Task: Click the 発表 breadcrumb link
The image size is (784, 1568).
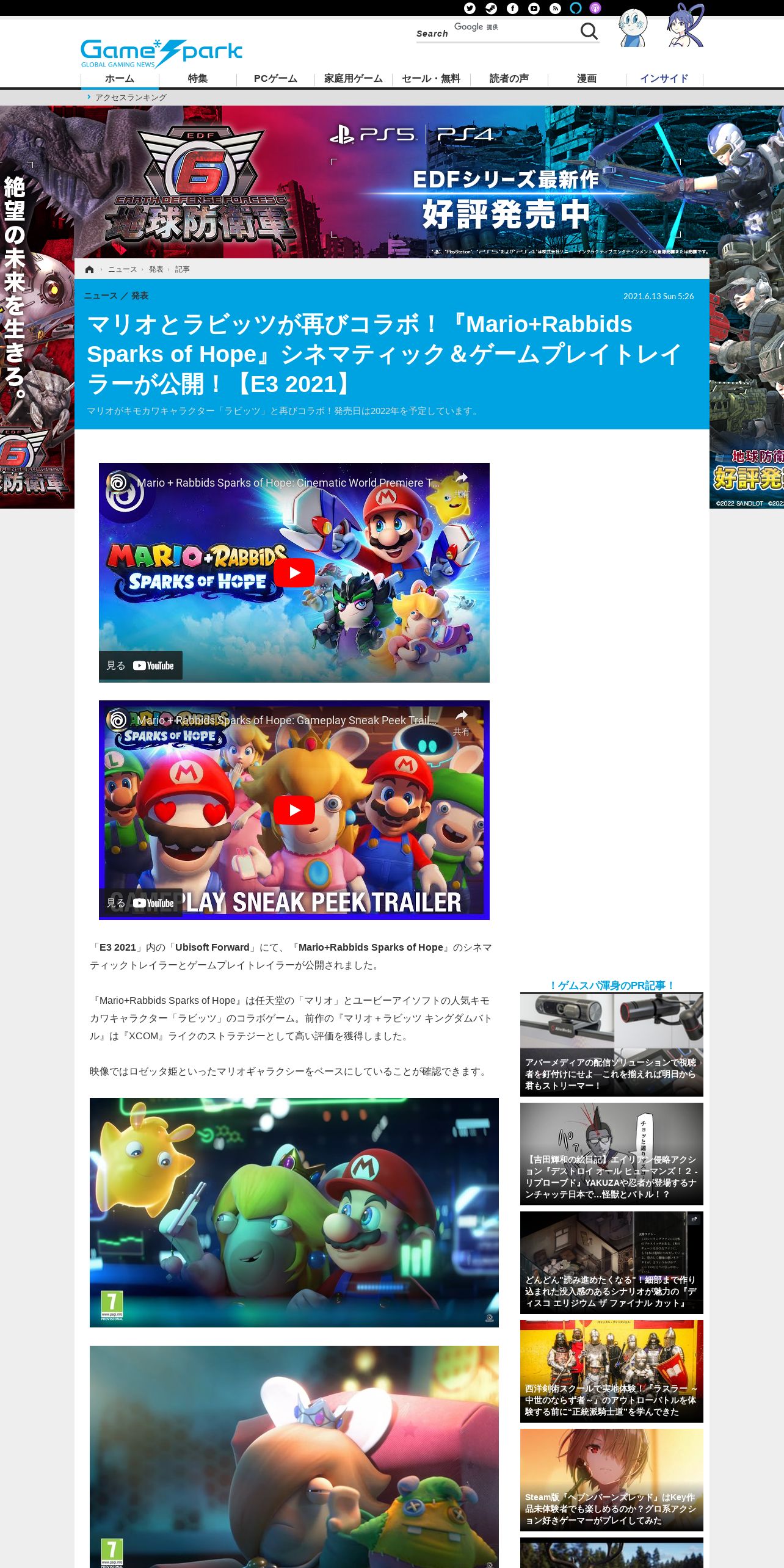Action: pos(156,269)
